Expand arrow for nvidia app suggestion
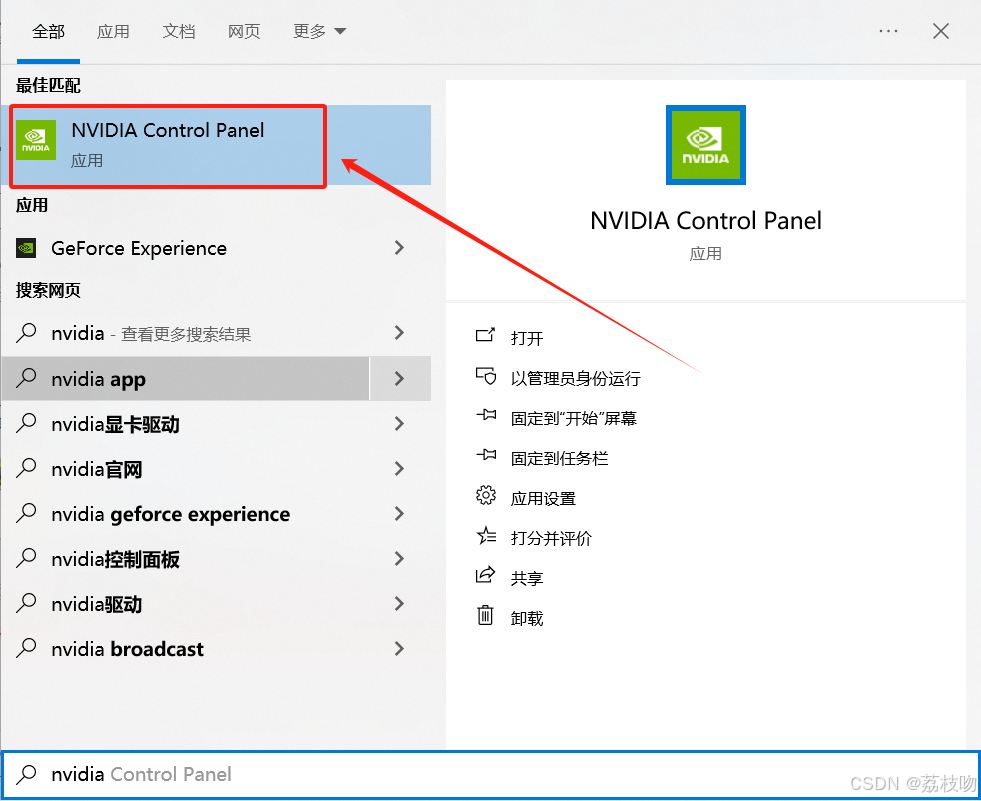The height and width of the screenshot is (801, 981). (399, 378)
